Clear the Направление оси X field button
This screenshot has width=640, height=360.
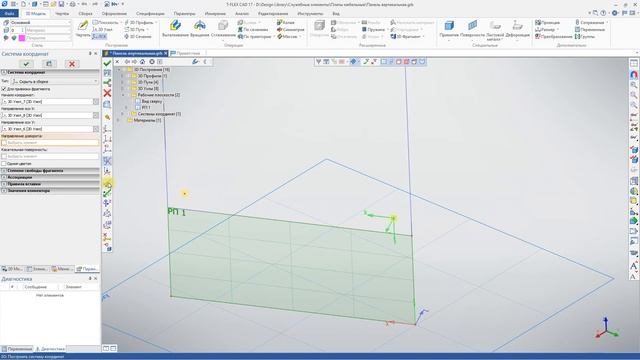(96, 116)
